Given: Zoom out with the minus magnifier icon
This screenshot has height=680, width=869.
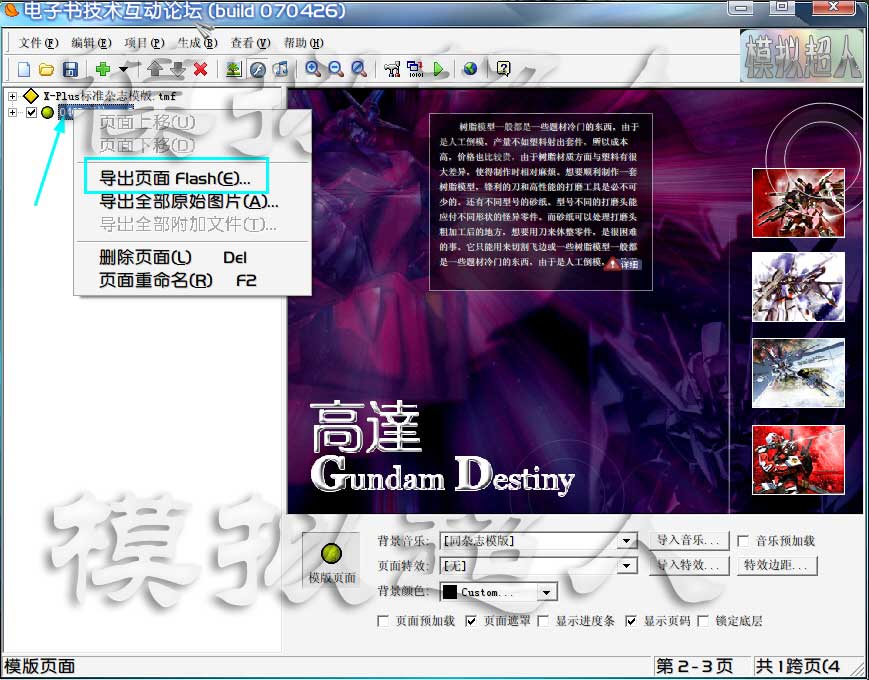Looking at the screenshot, I should 336,69.
